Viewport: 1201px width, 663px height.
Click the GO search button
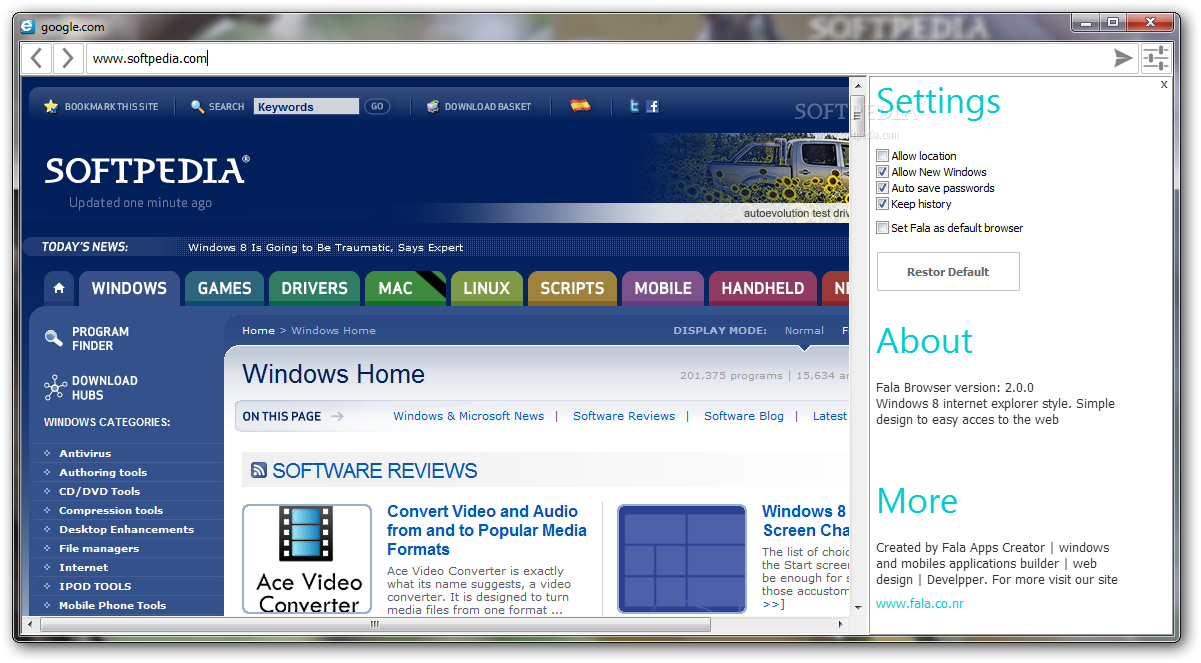pyautogui.click(x=377, y=106)
